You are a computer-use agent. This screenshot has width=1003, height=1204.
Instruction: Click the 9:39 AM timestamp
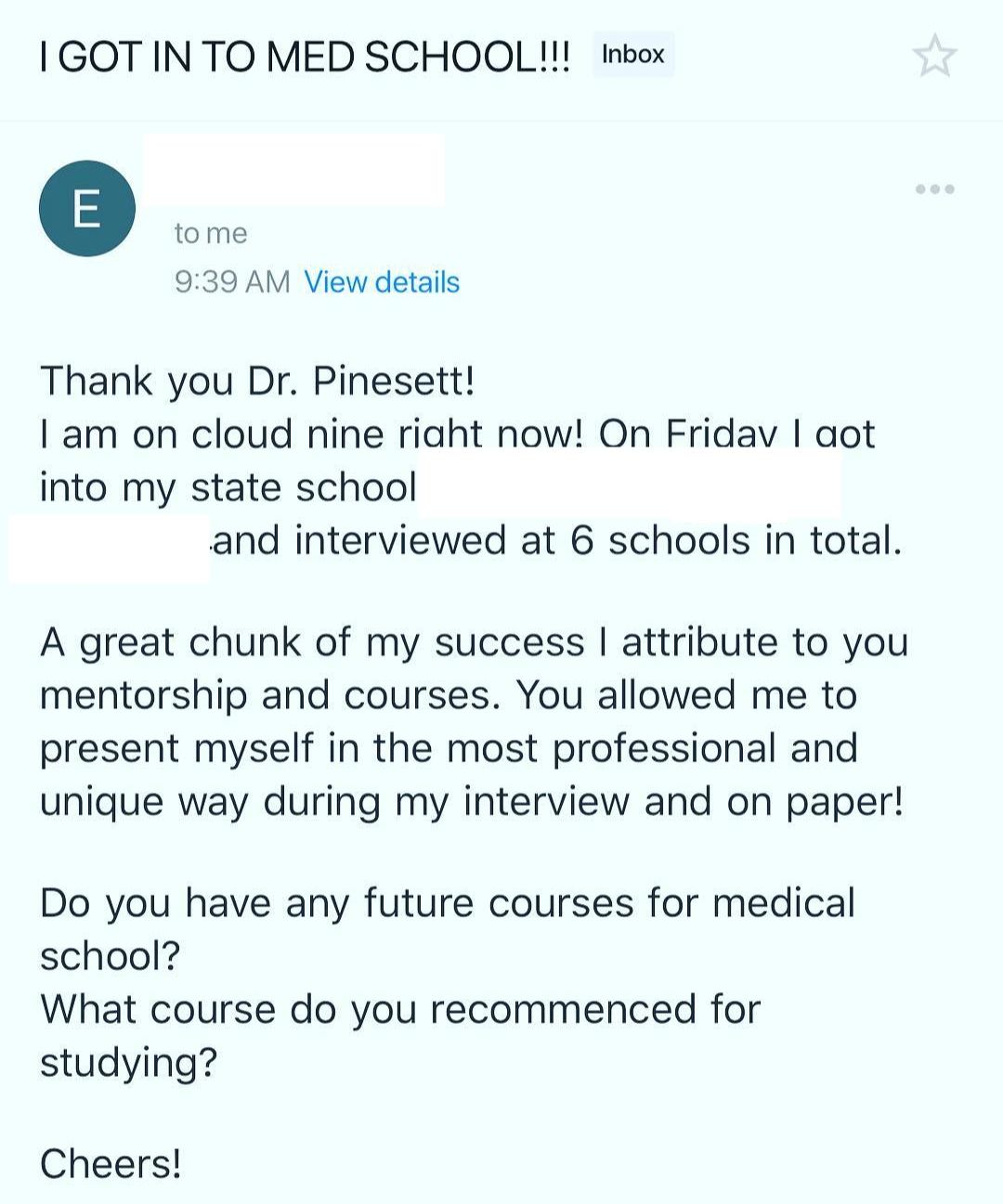[232, 282]
